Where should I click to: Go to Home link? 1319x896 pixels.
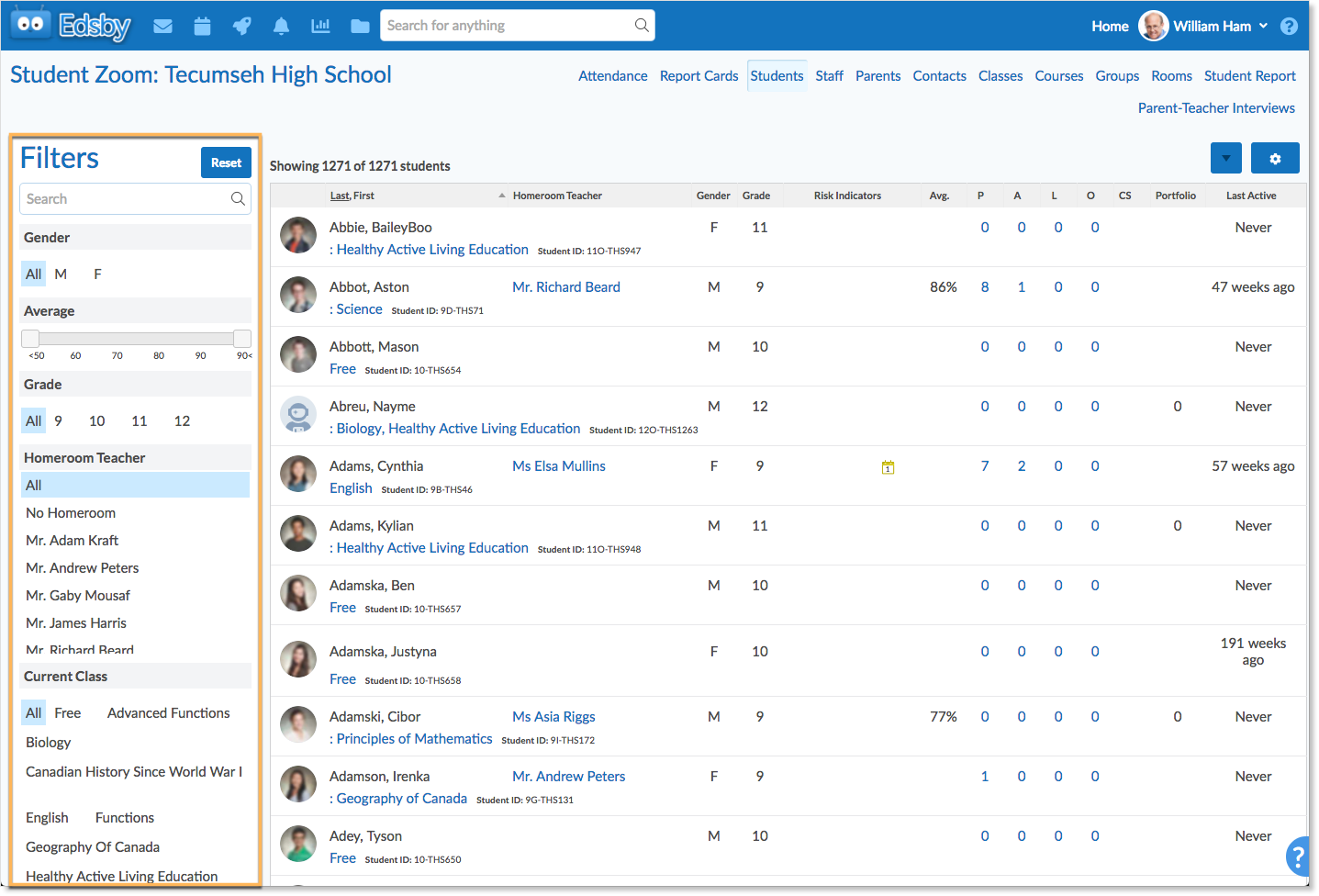pyautogui.click(x=1110, y=26)
